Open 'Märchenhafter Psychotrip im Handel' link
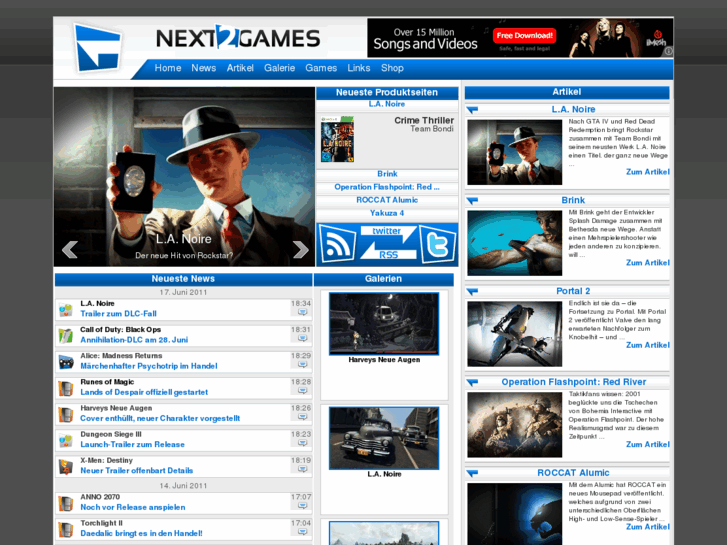Image resolution: width=727 pixels, height=545 pixels. point(149,366)
